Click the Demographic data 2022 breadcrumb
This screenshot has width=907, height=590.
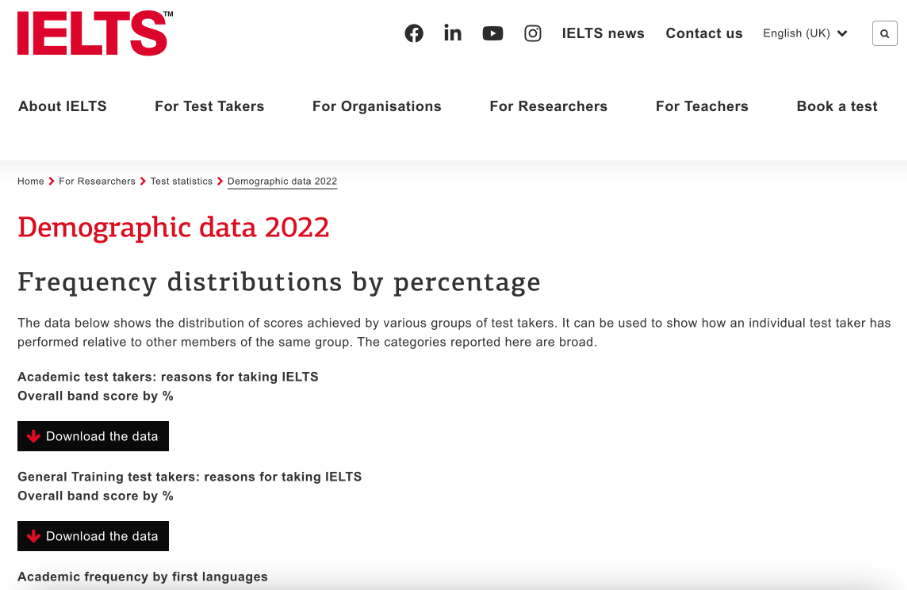pyautogui.click(x=282, y=181)
